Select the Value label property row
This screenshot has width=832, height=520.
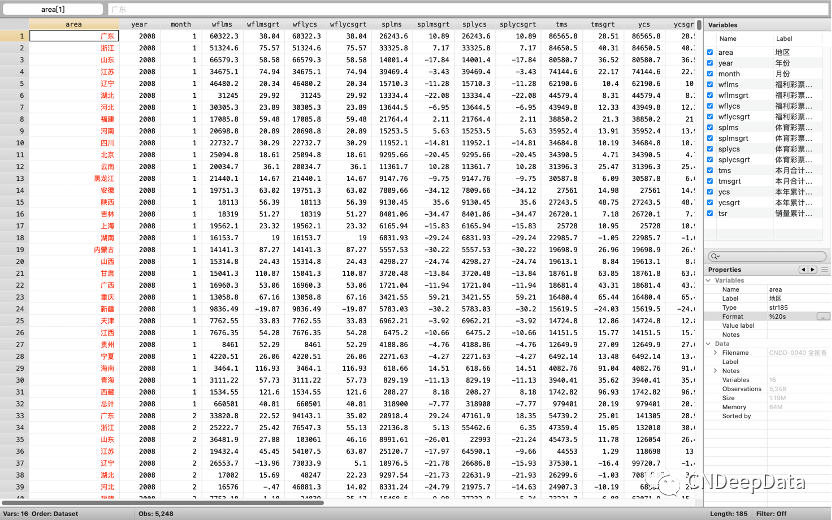click(x=768, y=325)
